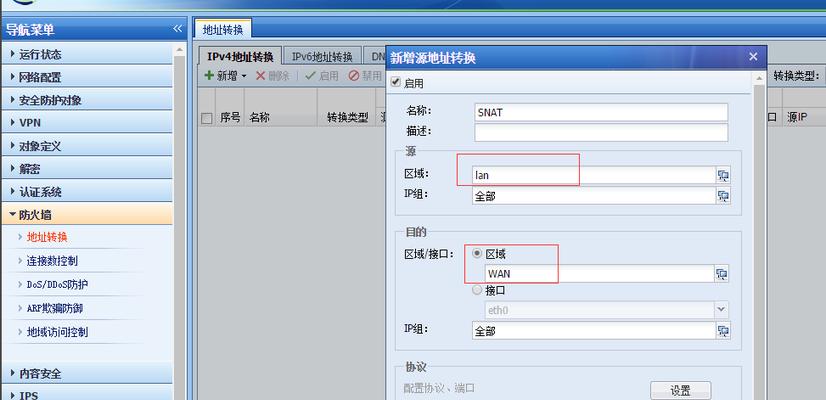826x400 pixels.
Task: Collapse the navigation menu with the double chevron
Action: 178,28
